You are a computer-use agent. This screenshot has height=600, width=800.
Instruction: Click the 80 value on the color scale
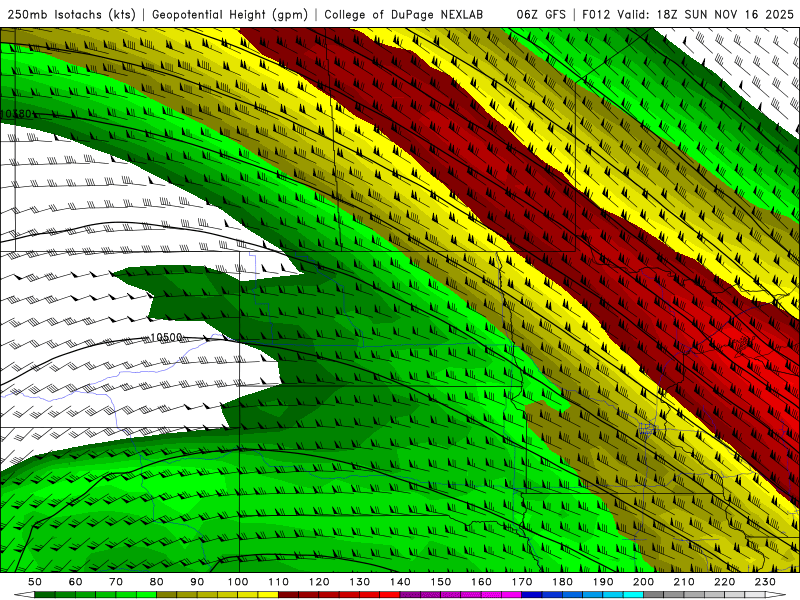[x=157, y=582]
